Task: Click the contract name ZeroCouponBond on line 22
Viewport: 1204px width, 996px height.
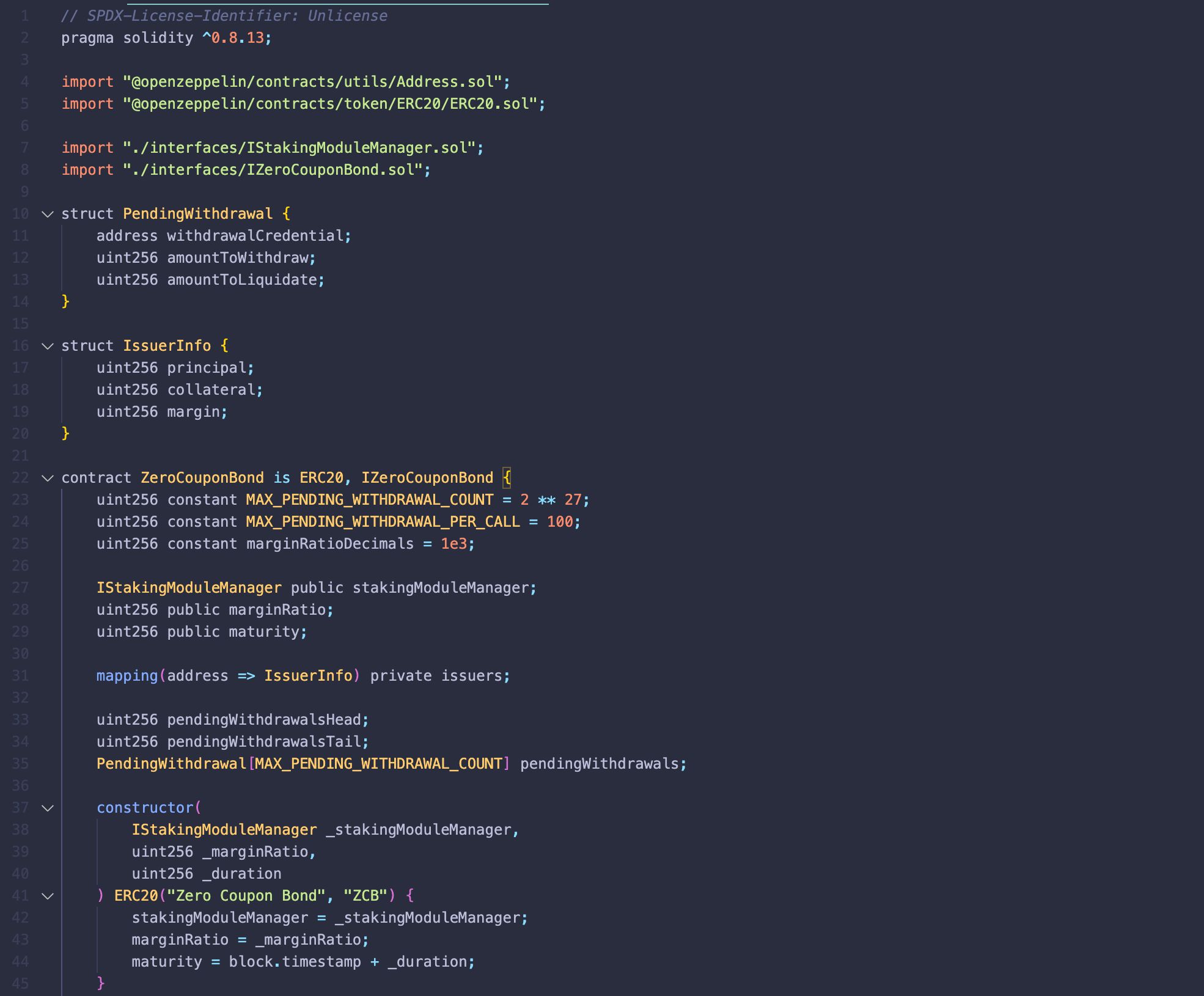Action: 202,478
